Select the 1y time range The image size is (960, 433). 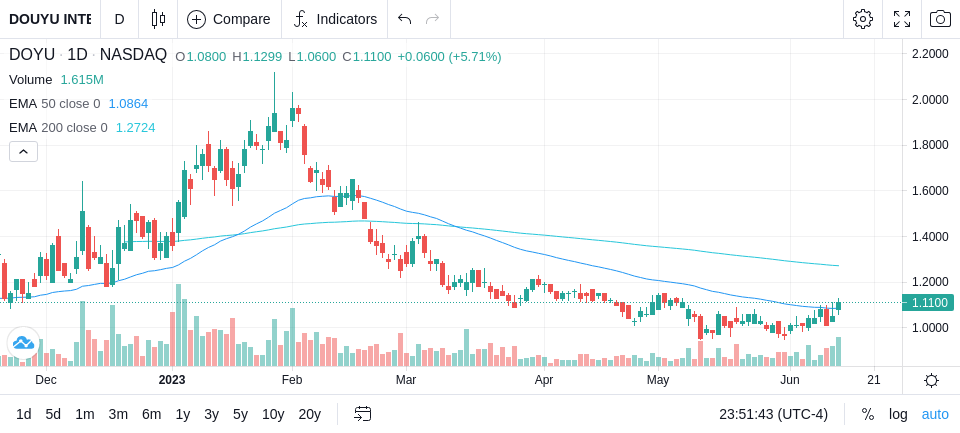(x=182, y=414)
